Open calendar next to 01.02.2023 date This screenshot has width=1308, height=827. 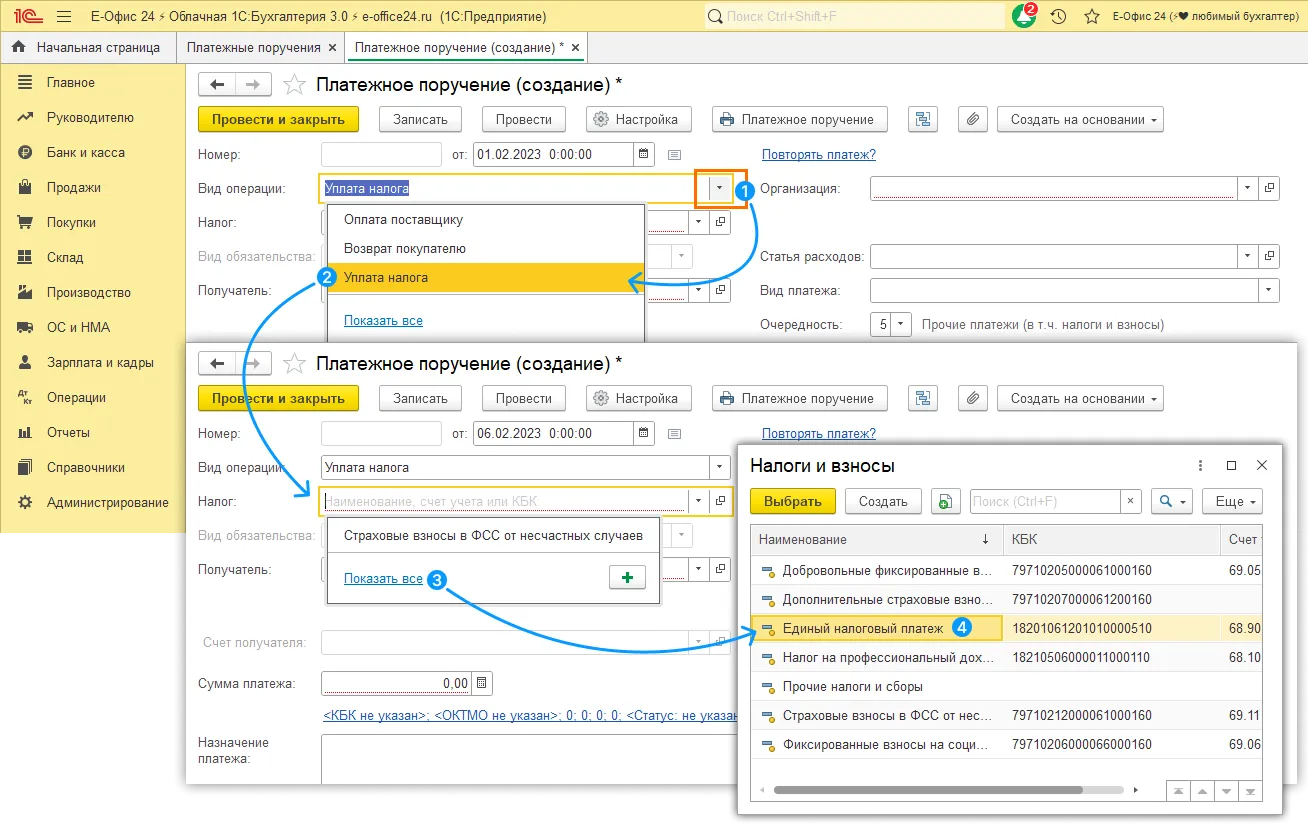[645, 154]
